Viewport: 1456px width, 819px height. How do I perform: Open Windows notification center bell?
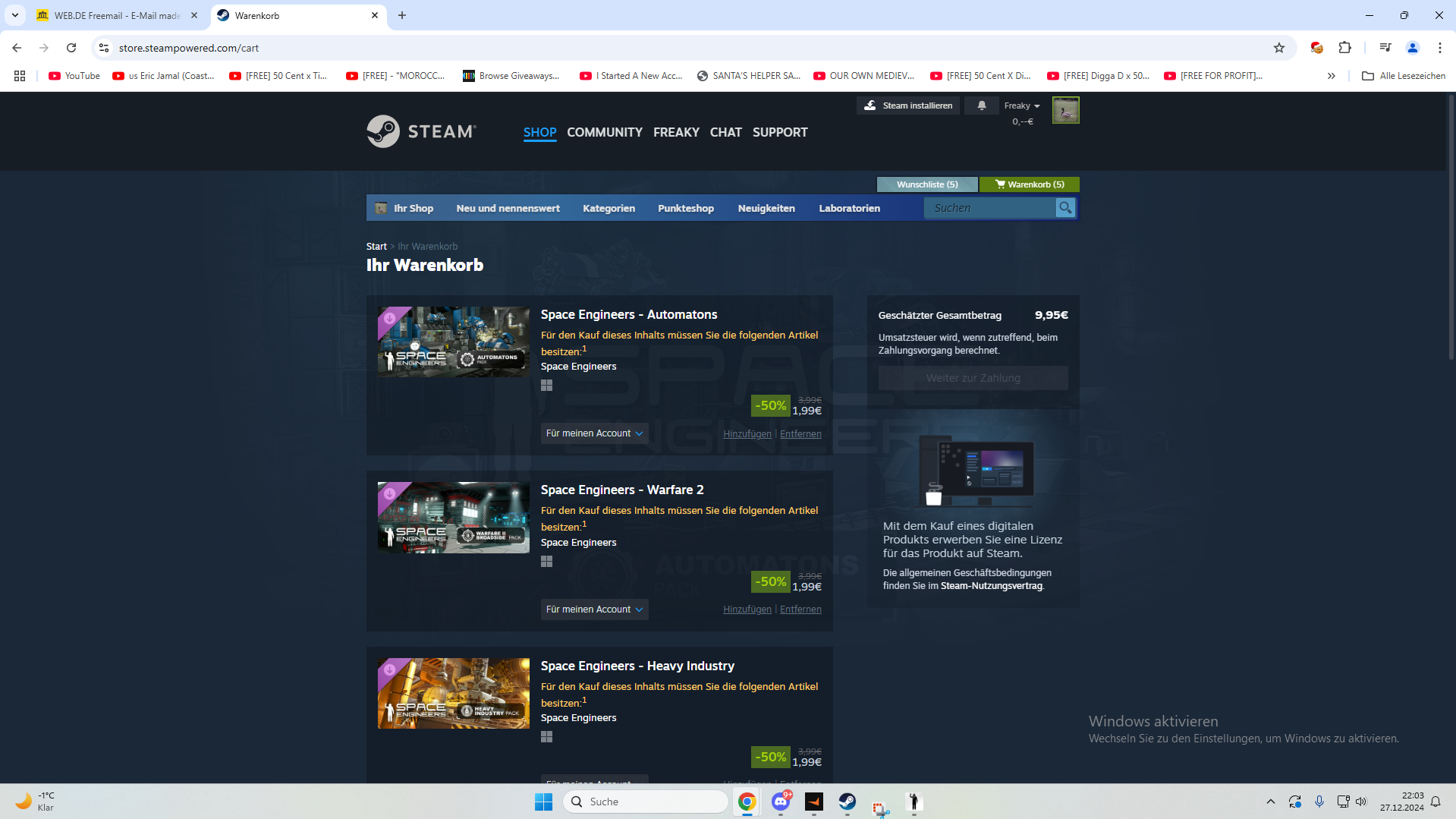pos(1436,802)
